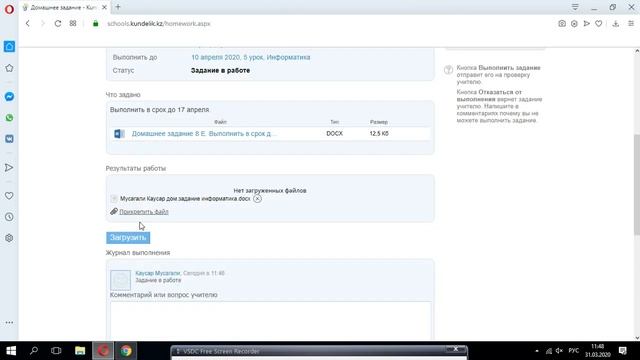640x360 pixels.
Task: Click the green padlock security icon
Action: pos(96,24)
